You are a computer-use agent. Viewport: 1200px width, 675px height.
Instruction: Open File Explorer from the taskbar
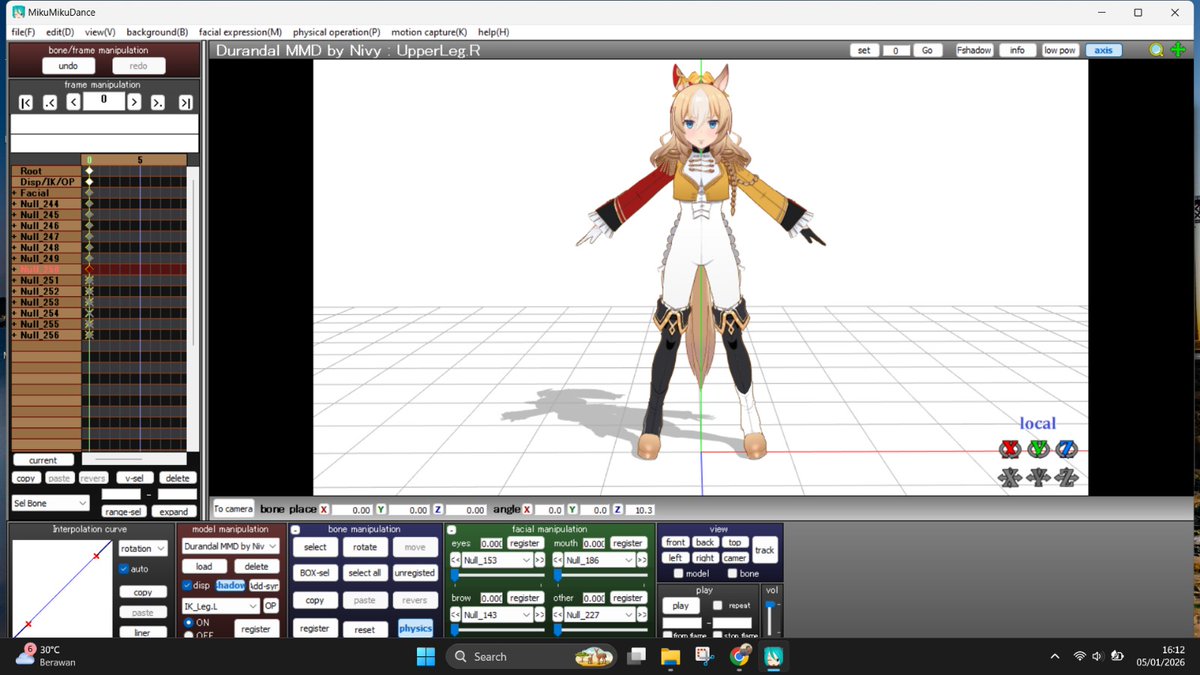[670, 656]
